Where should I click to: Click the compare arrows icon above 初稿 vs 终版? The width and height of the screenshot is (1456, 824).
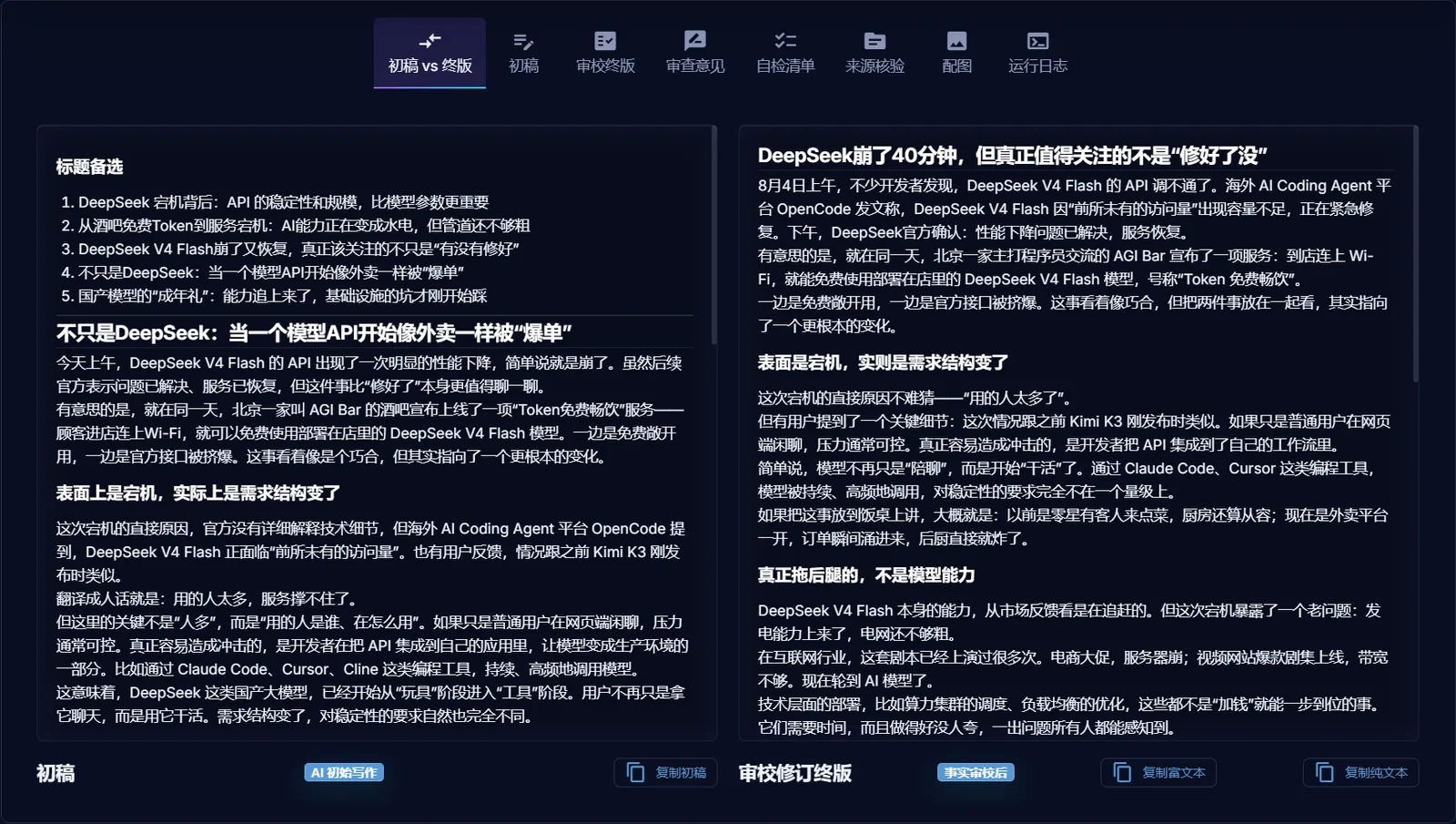coord(430,41)
